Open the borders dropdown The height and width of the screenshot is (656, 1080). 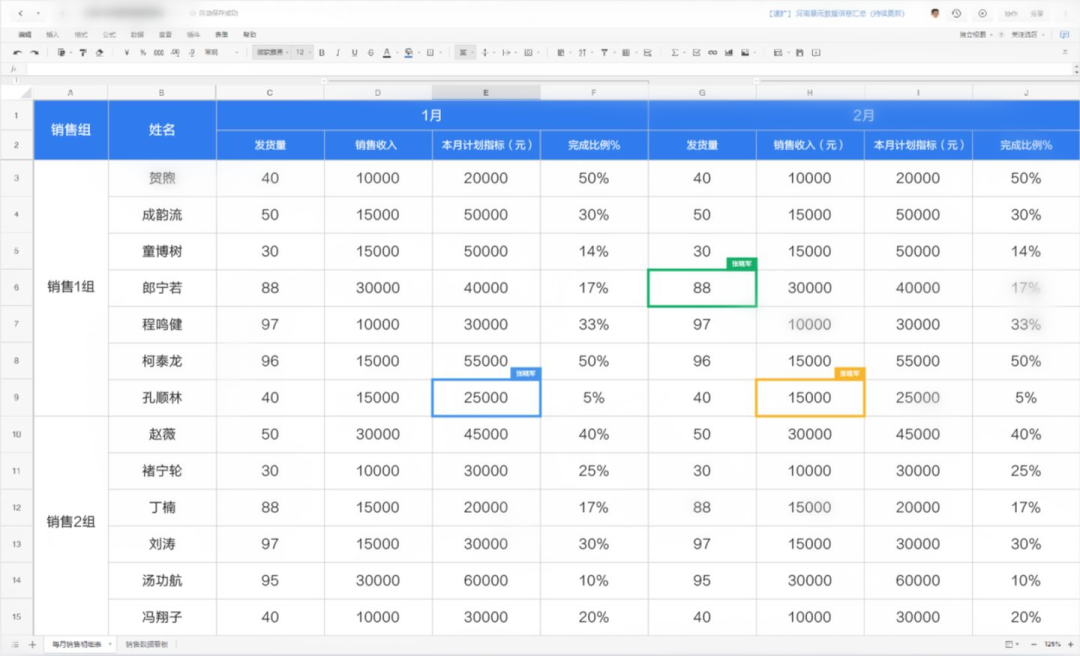(433, 52)
